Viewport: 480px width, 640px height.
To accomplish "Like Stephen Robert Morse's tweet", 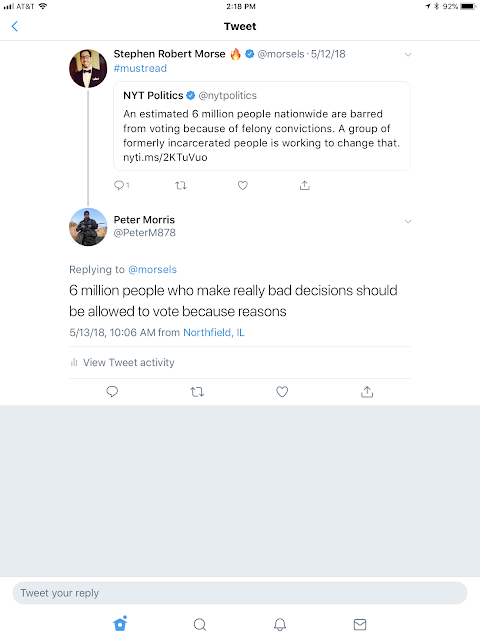I will (x=243, y=185).
